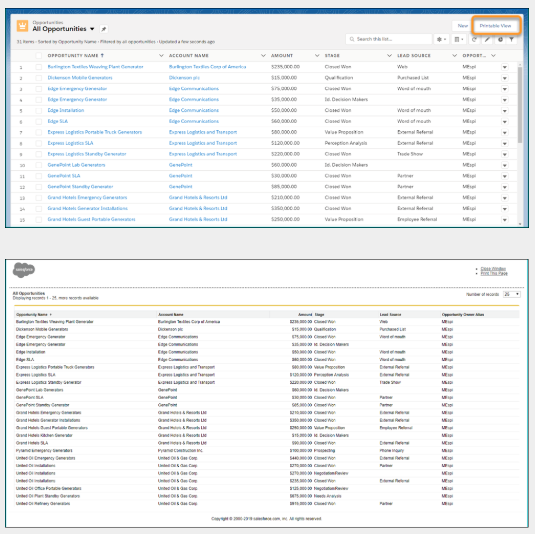
Task: Select the Edge Installation row checkbox
Action: [39, 111]
